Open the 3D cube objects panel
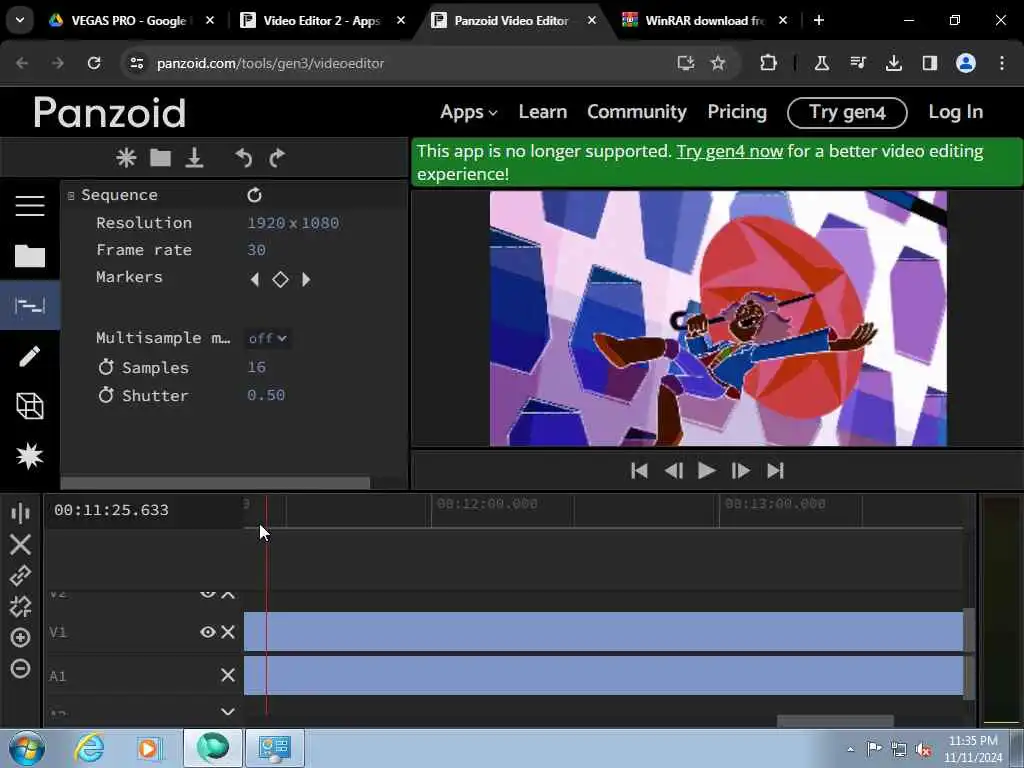This screenshot has width=1024, height=768. tap(30, 406)
